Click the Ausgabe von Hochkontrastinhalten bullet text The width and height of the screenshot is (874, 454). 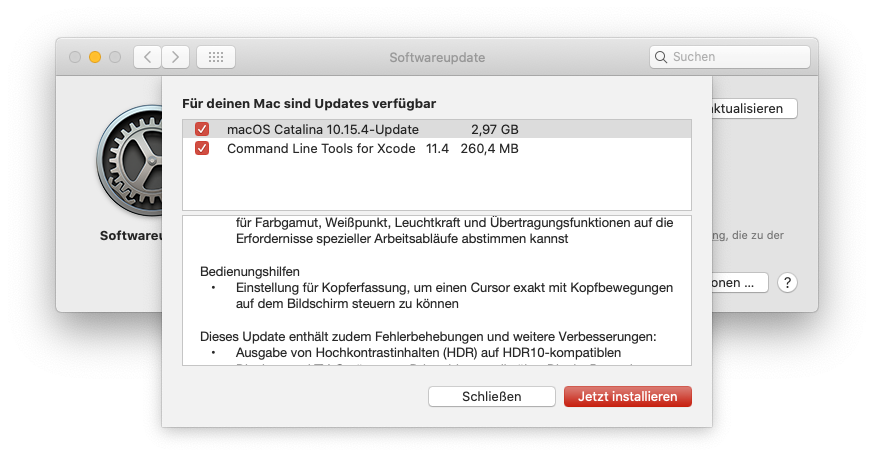(x=428, y=353)
